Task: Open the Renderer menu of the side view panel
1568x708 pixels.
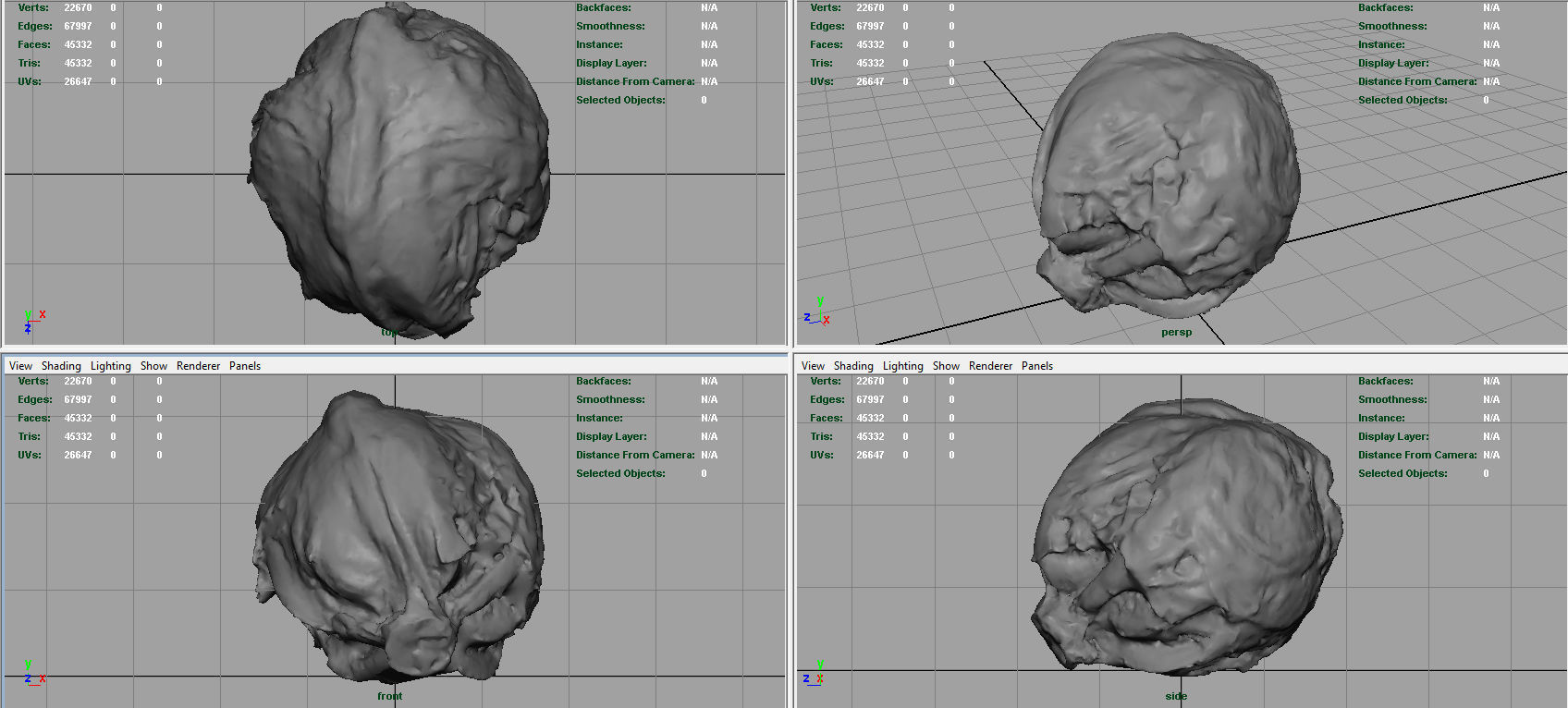Action: tap(991, 366)
